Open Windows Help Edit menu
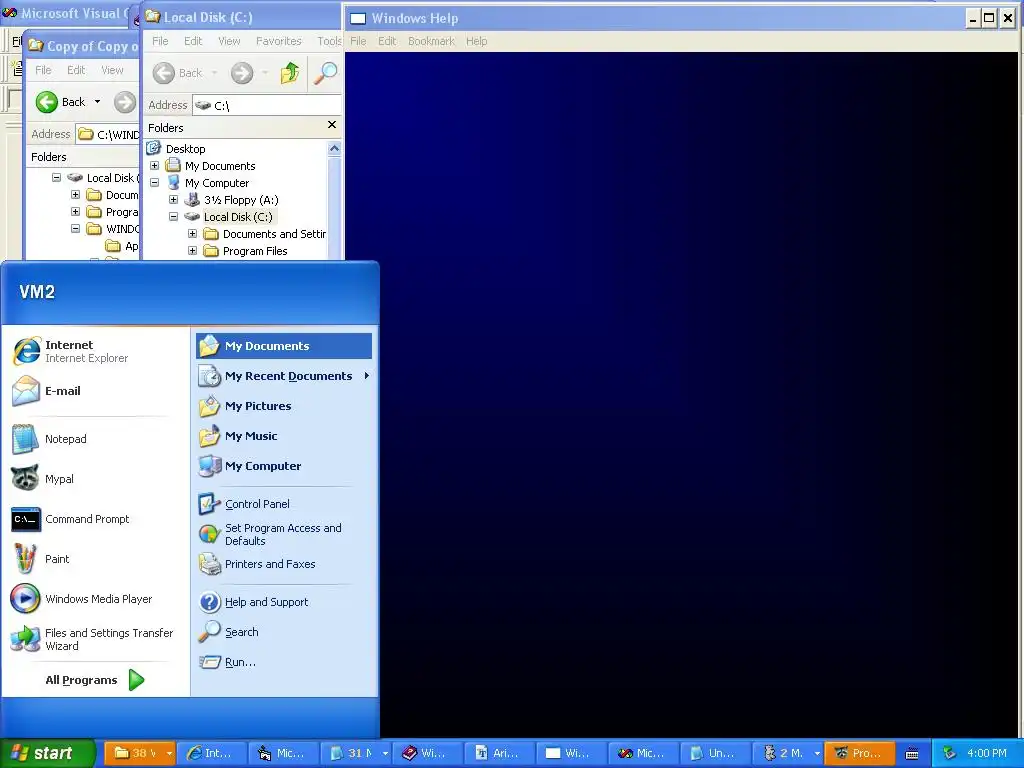Image resolution: width=1024 pixels, height=768 pixels. click(387, 41)
